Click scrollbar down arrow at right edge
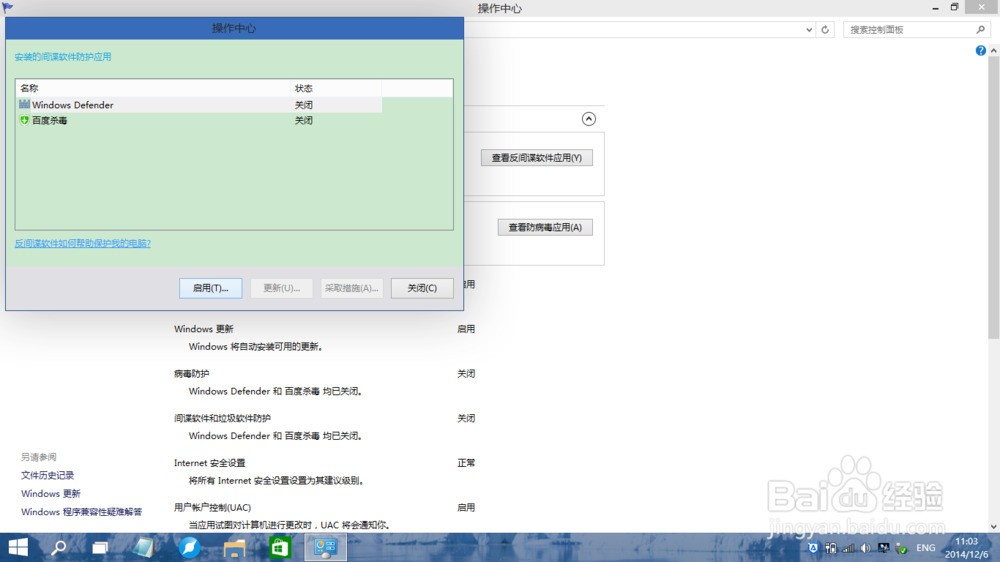This screenshot has height=562, width=1000. 994,527
